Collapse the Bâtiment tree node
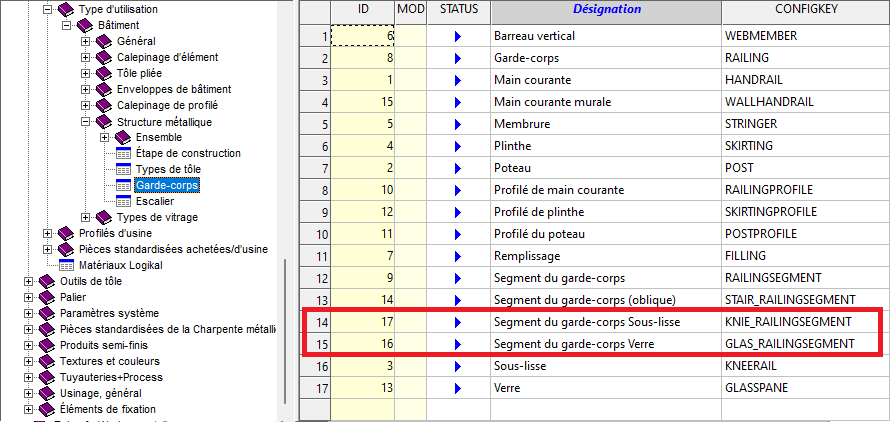Screen dimensions: 890x422 [66, 26]
